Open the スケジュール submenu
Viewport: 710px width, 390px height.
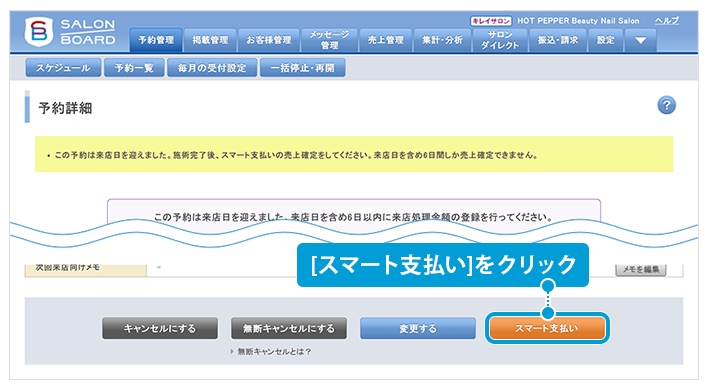click(x=63, y=68)
